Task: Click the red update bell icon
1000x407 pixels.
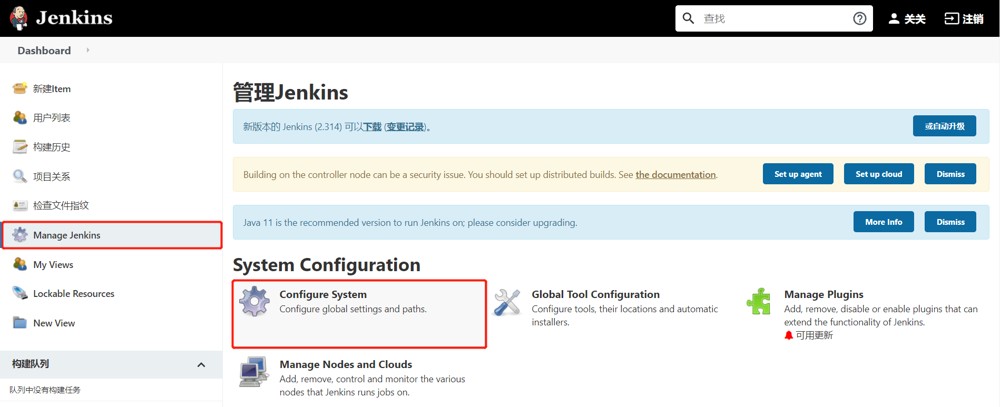Action: pyautogui.click(x=789, y=336)
